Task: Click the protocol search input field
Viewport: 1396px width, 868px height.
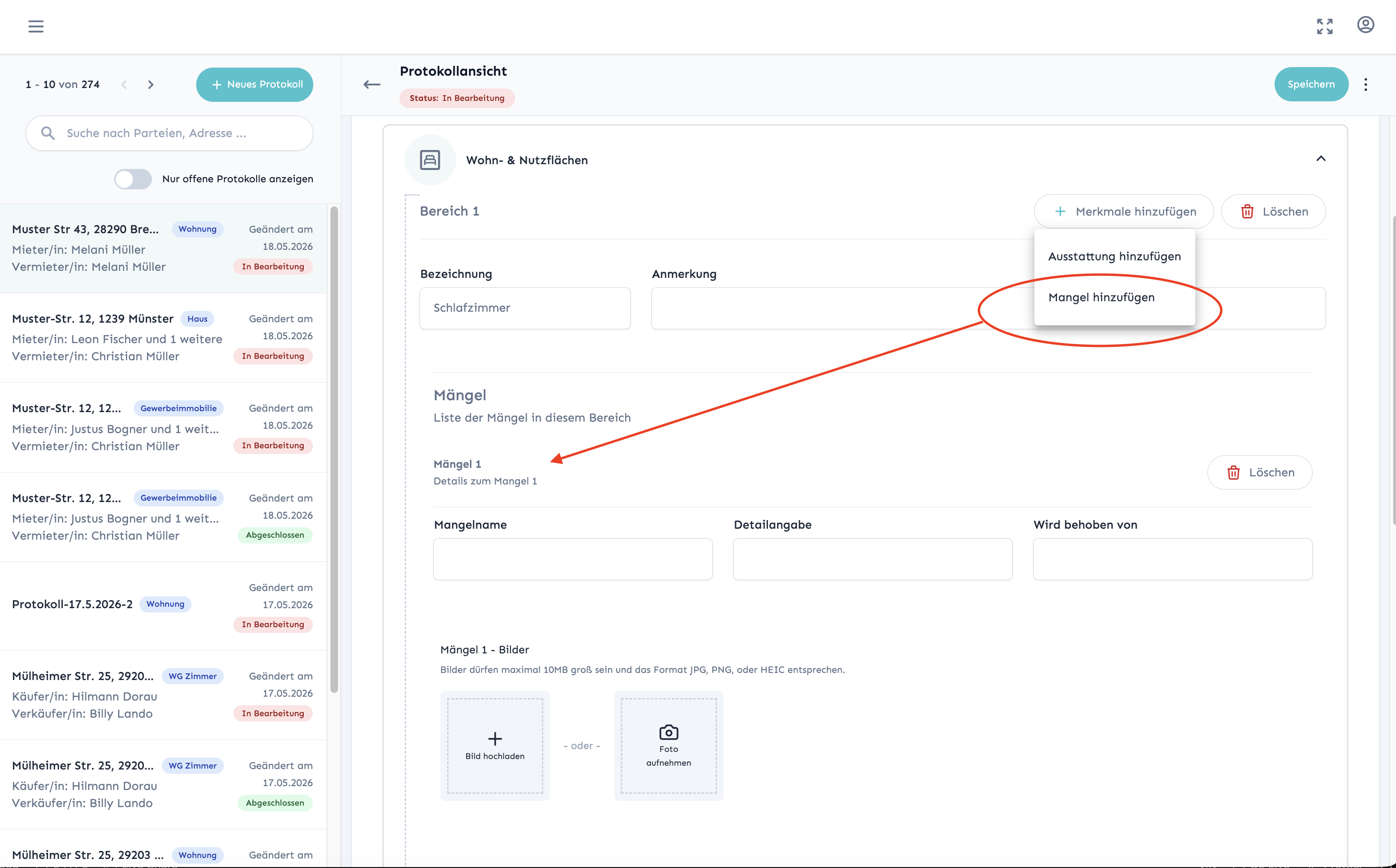Action: click(x=170, y=133)
